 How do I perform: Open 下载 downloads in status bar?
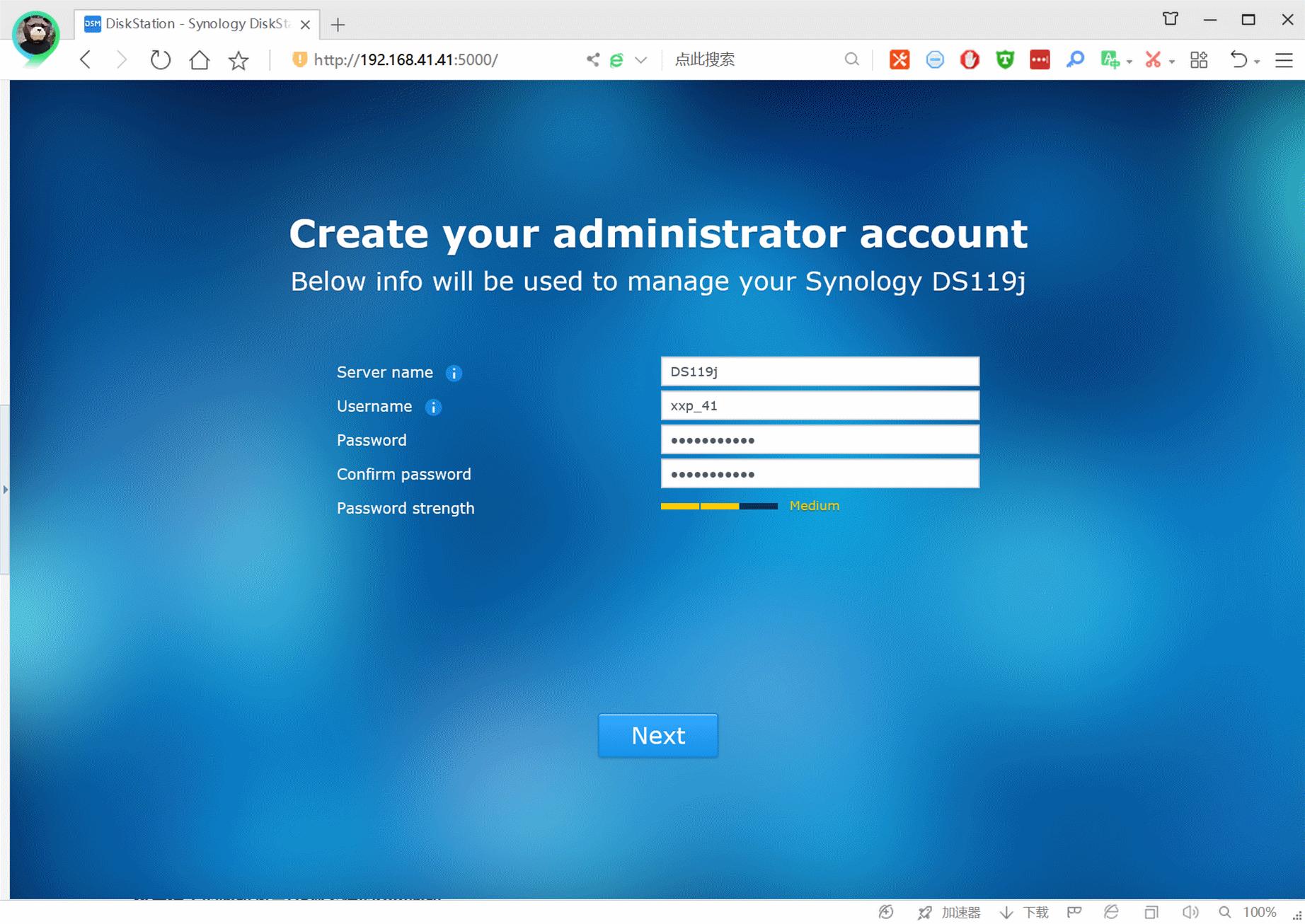(1025, 913)
